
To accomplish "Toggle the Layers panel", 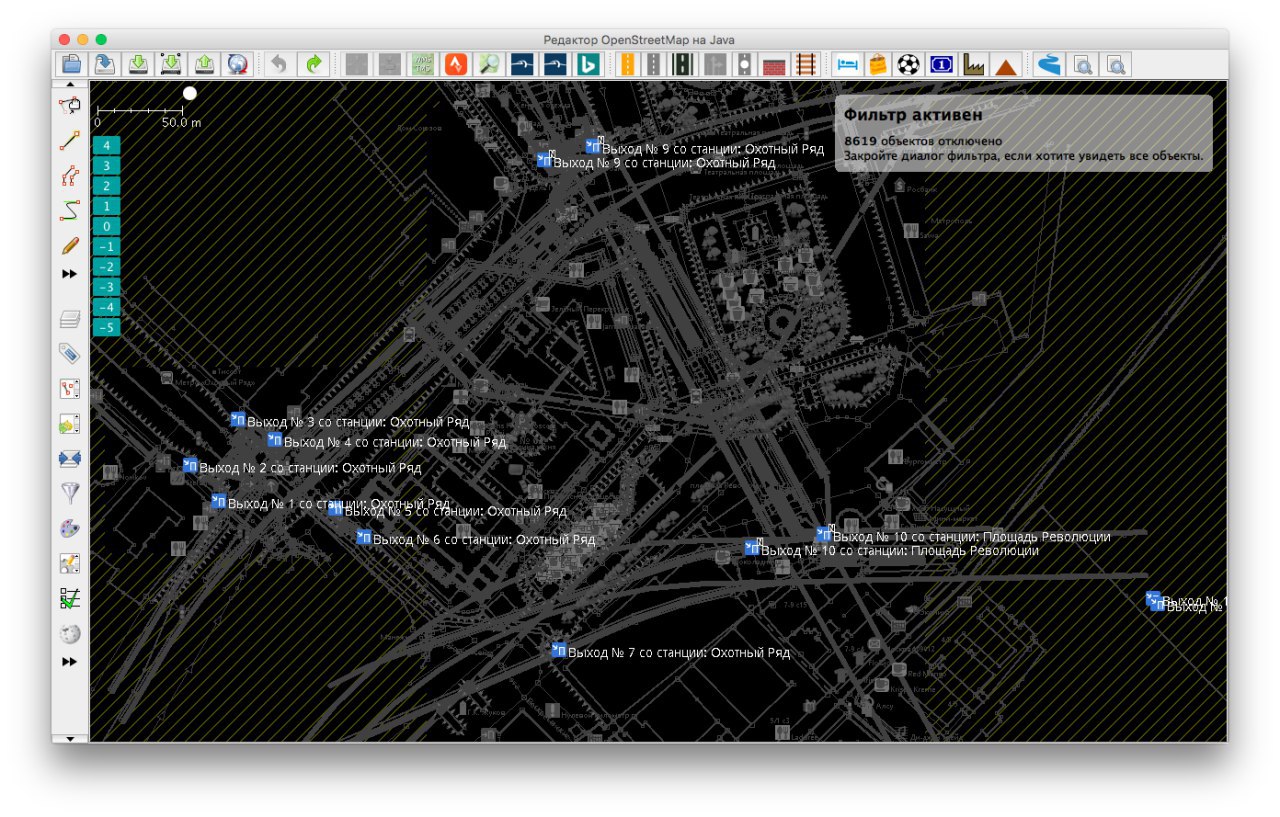I will (x=70, y=319).
